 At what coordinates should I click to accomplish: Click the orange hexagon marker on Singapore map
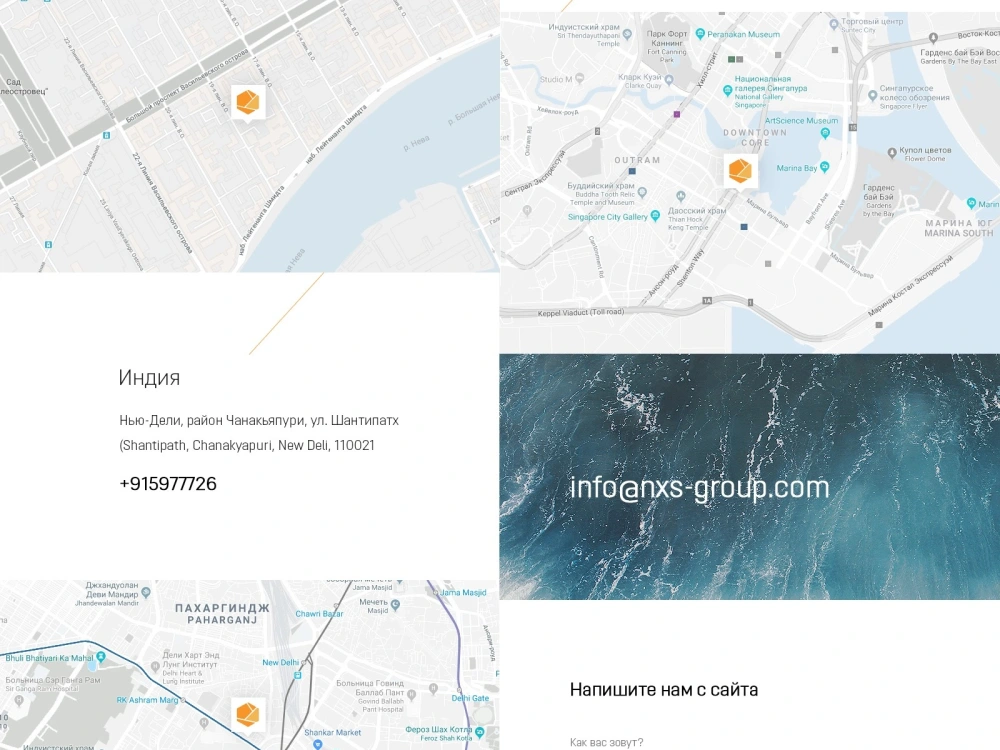[740, 170]
